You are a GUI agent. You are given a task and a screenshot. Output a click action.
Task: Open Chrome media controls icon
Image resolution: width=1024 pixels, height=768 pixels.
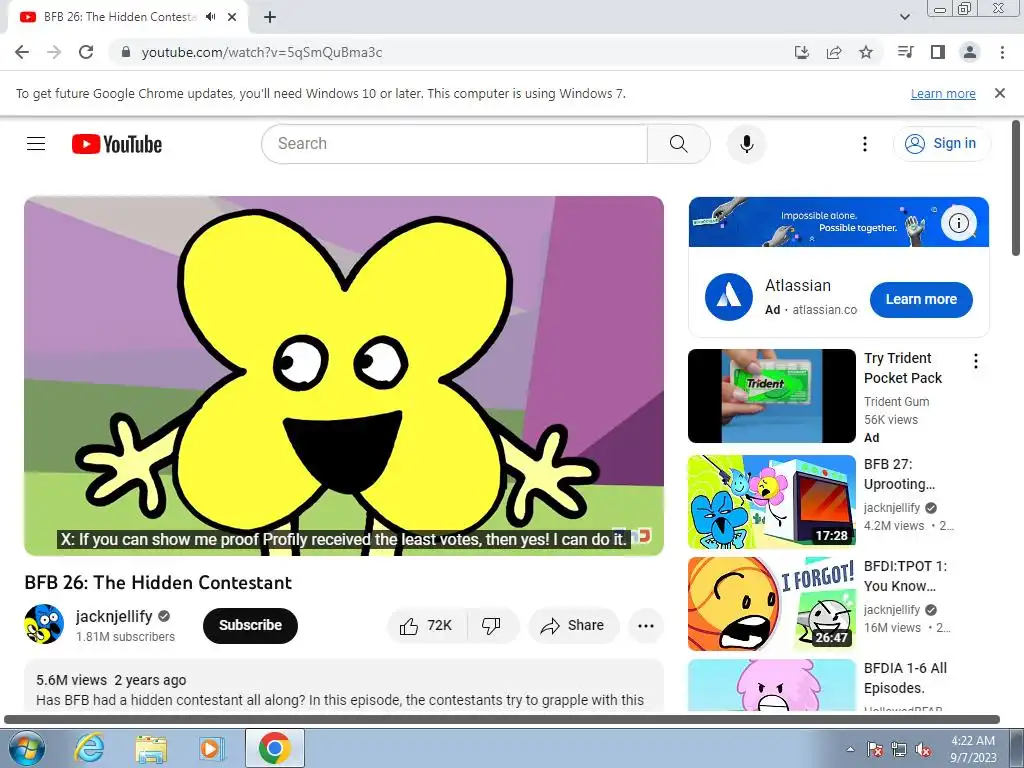[x=906, y=52]
